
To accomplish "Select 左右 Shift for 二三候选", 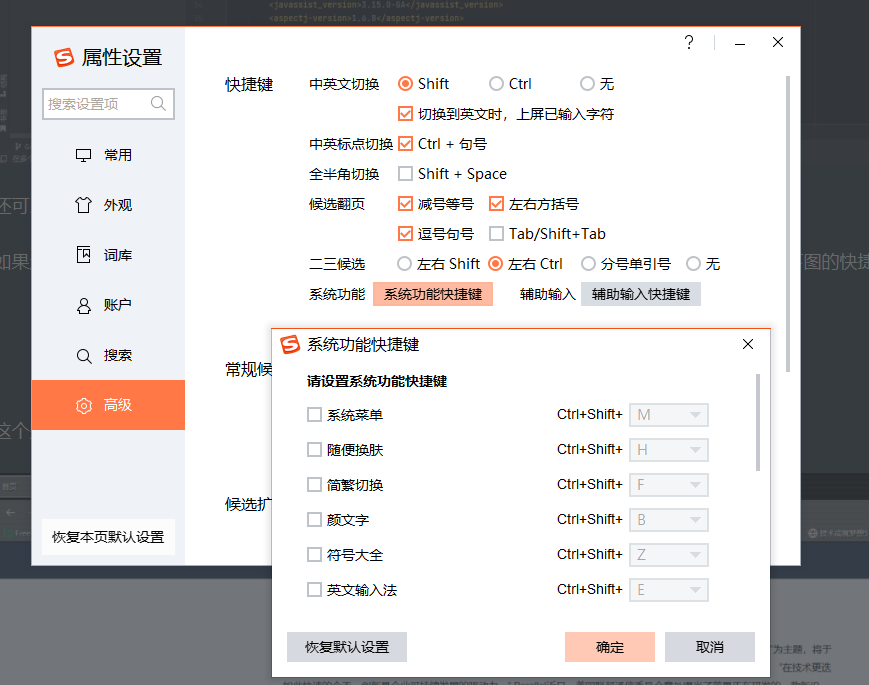I will [405, 263].
